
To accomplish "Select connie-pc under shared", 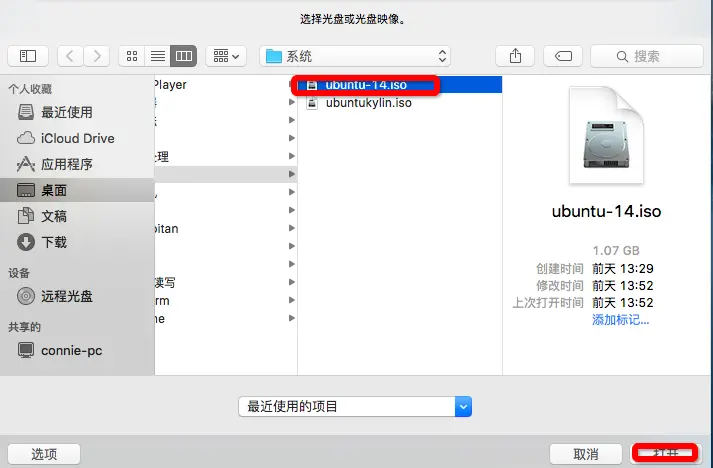I will pos(77,350).
